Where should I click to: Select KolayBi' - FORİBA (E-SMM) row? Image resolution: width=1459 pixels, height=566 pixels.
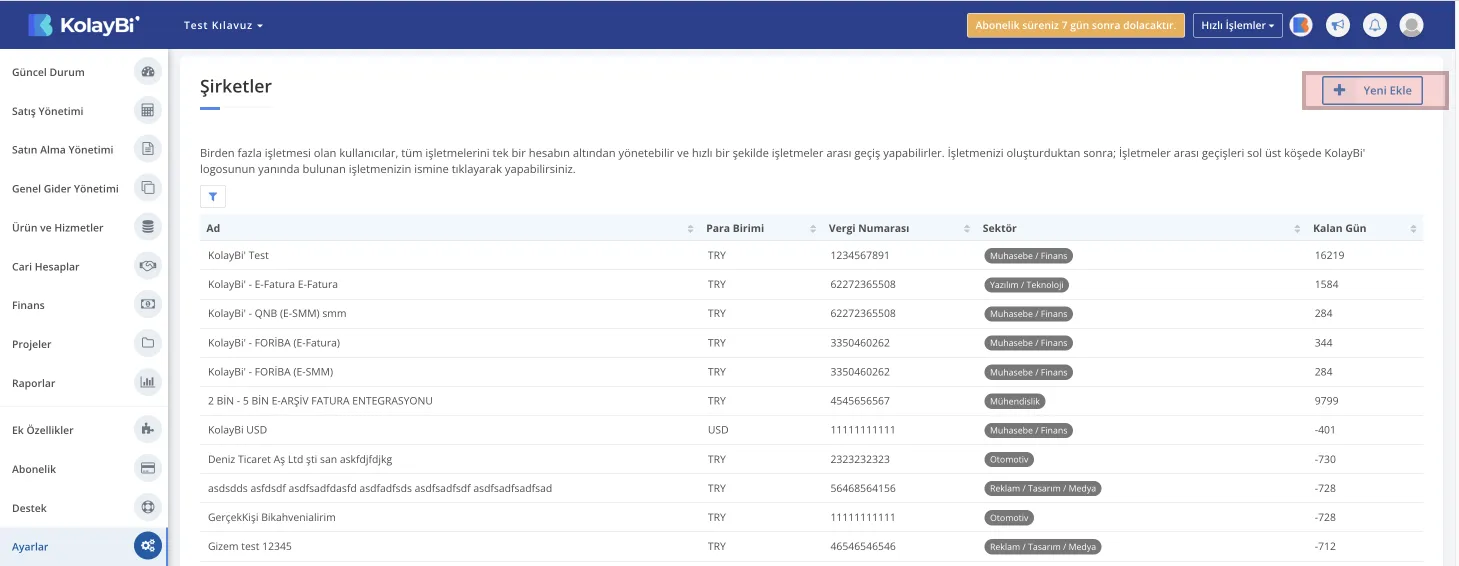pyautogui.click(x=811, y=372)
